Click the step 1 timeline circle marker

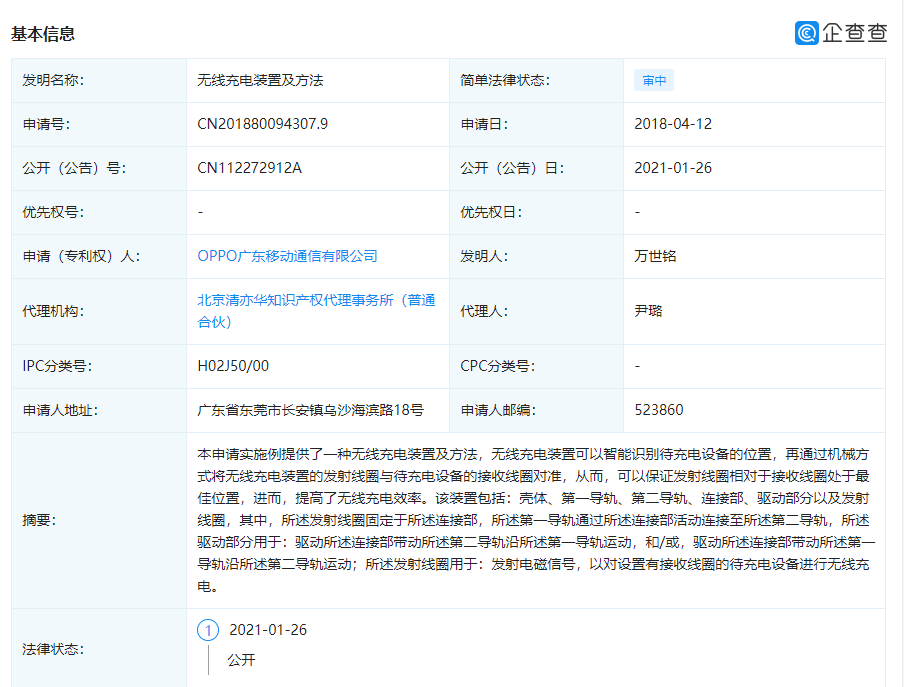click(x=208, y=630)
